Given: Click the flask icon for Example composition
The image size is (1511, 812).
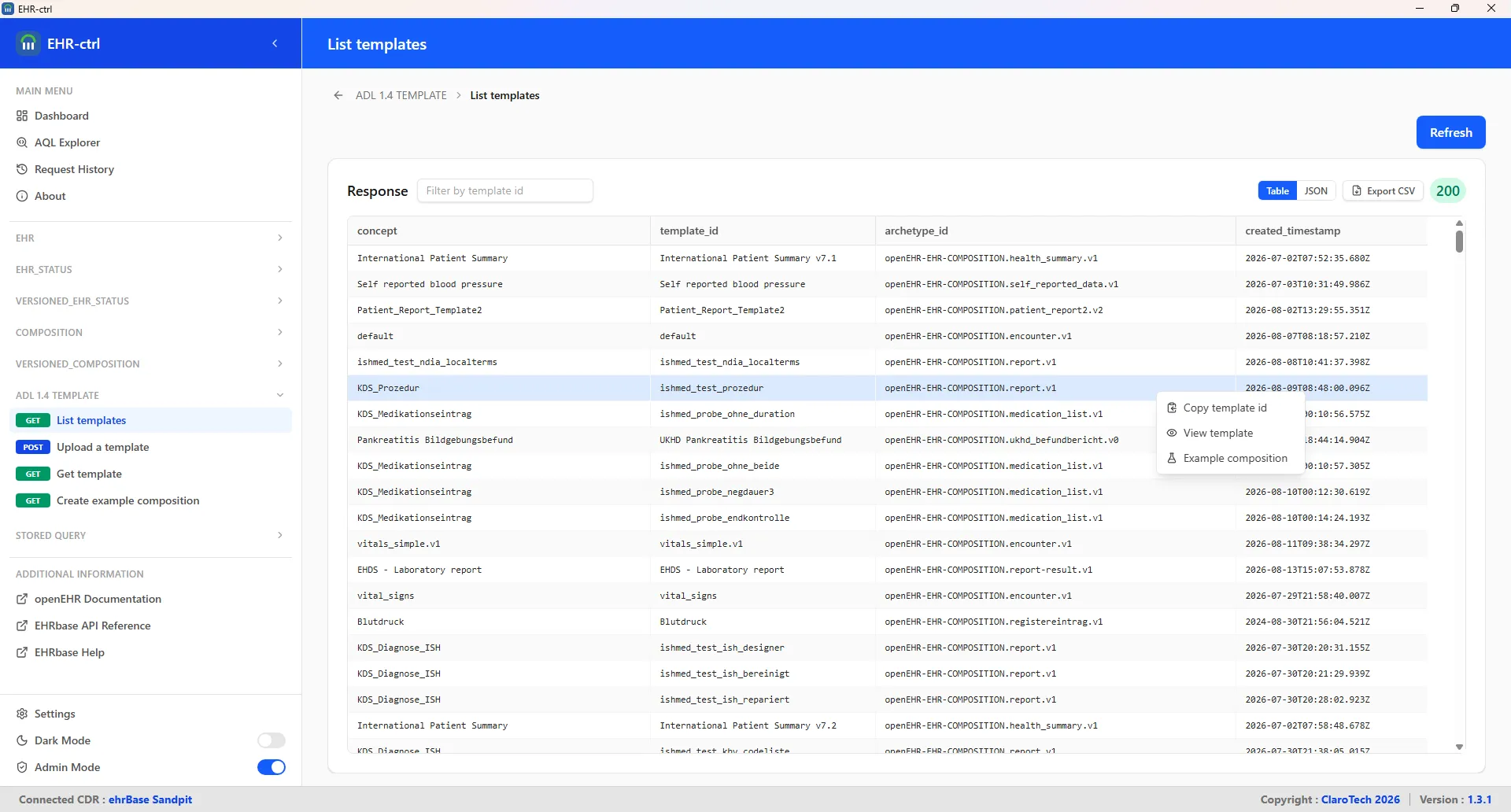Looking at the screenshot, I should point(1172,458).
